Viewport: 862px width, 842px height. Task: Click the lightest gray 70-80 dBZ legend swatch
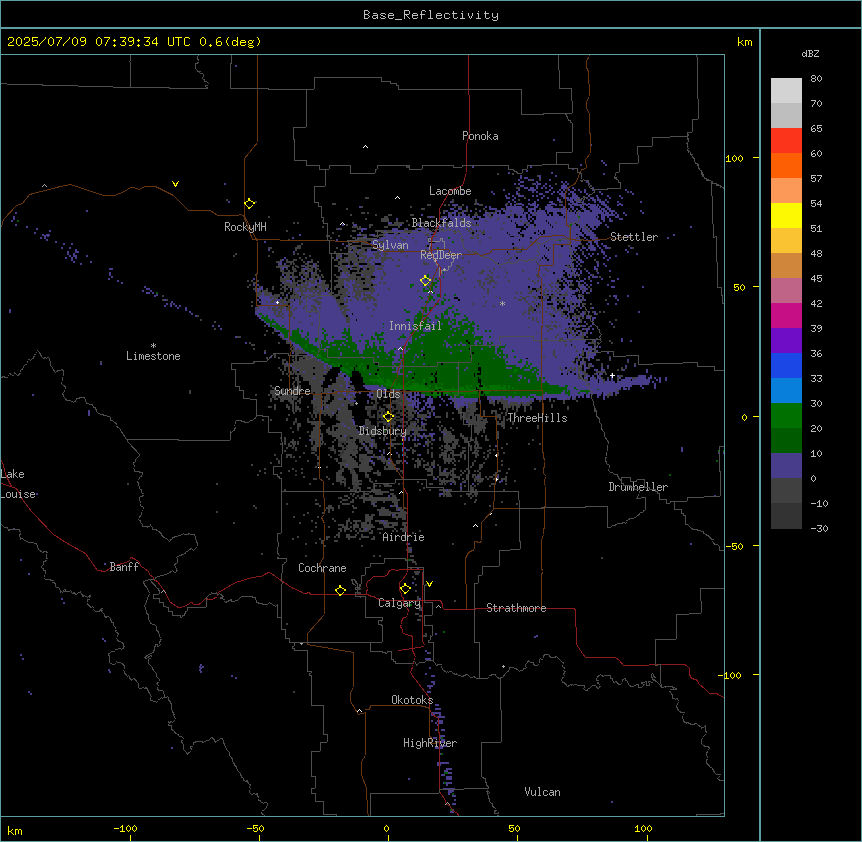point(786,91)
